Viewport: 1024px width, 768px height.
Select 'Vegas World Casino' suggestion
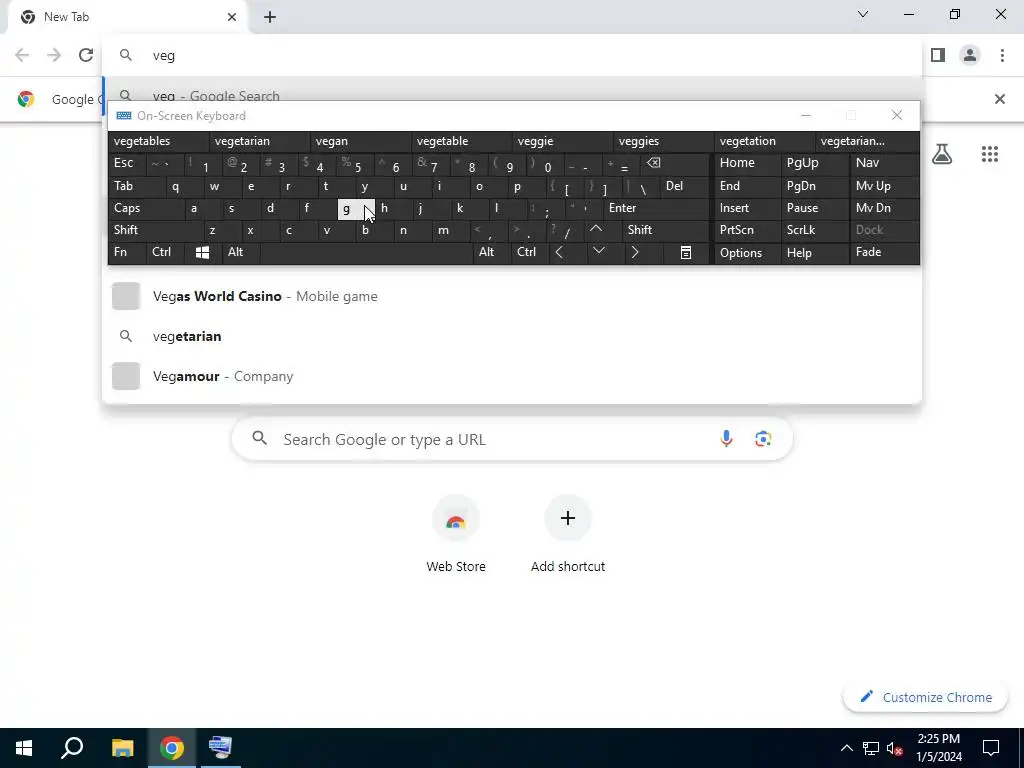(x=512, y=296)
